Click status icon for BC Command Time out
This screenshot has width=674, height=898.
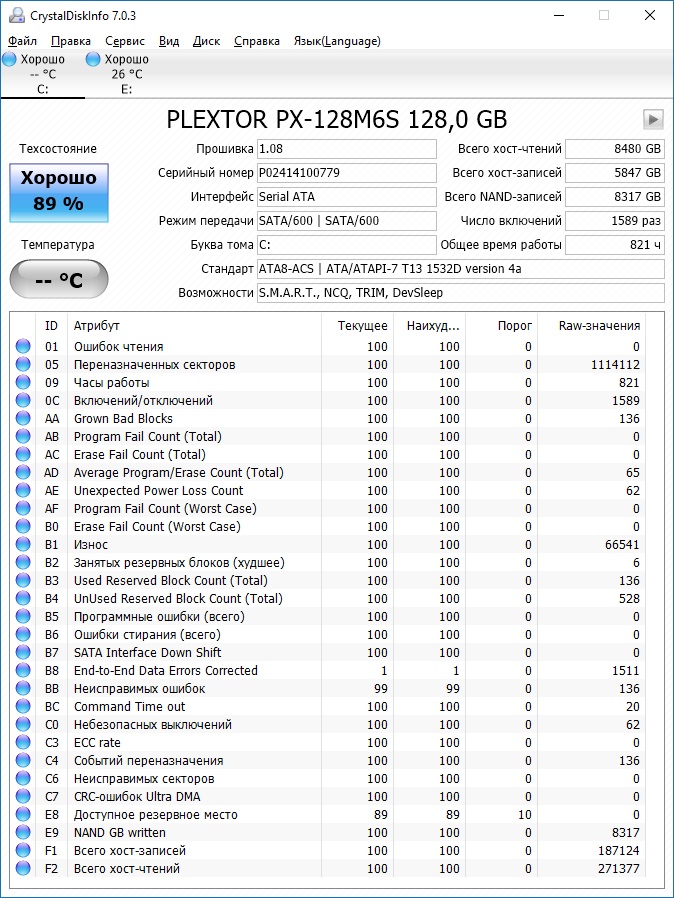pos(23,706)
